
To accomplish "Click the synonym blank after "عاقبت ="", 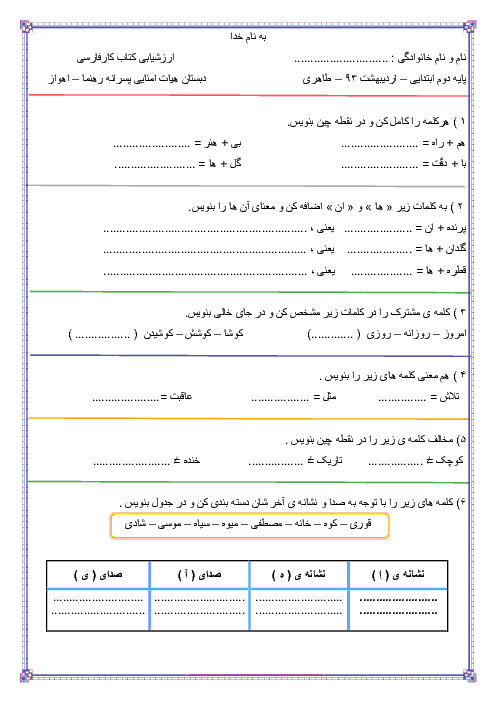I will coord(125,399).
